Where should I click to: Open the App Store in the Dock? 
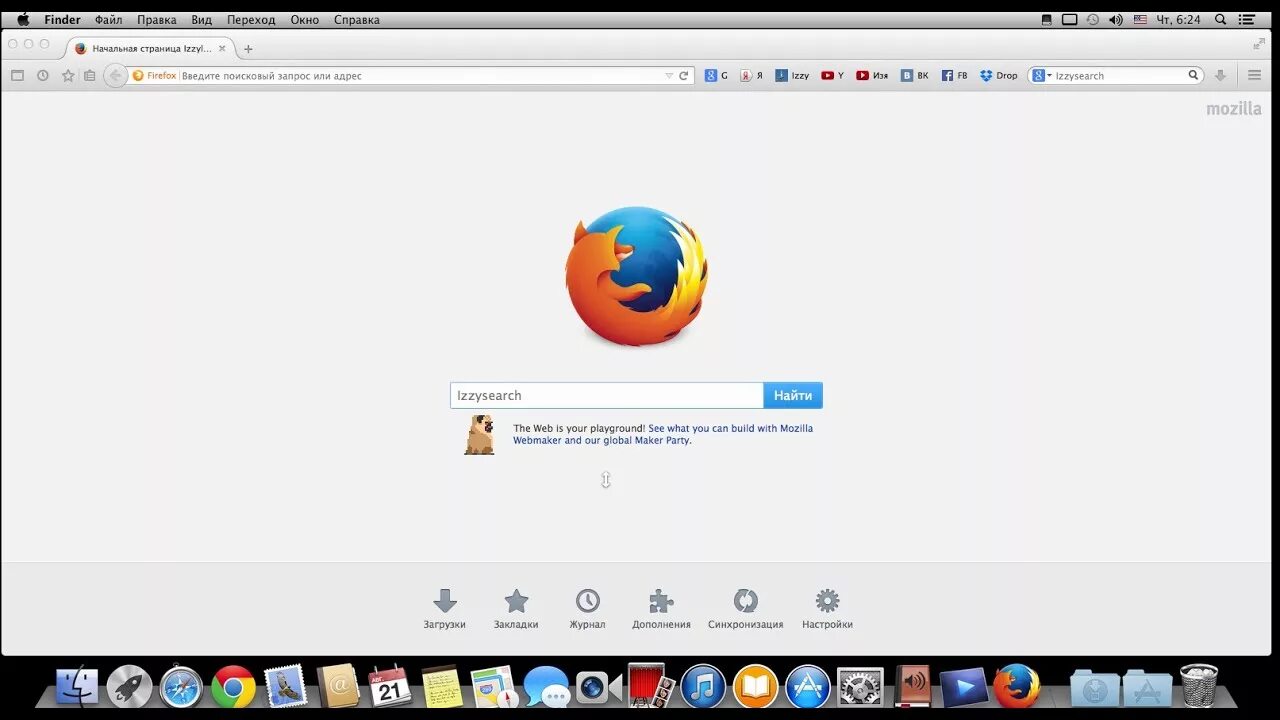(x=808, y=687)
